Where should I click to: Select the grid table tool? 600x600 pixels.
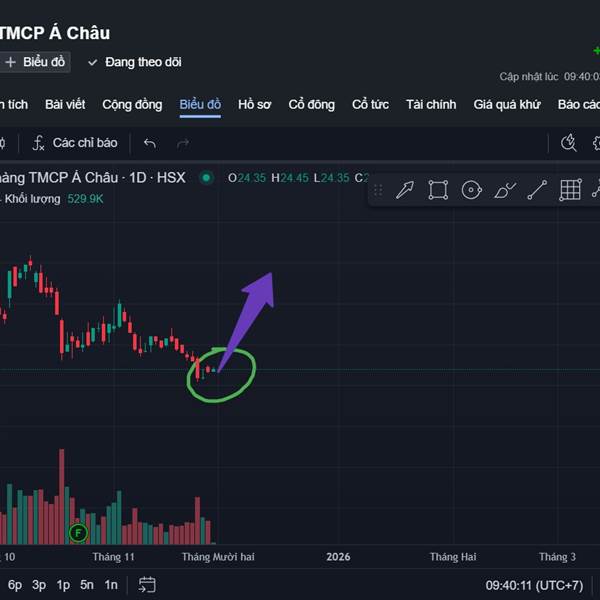point(570,190)
